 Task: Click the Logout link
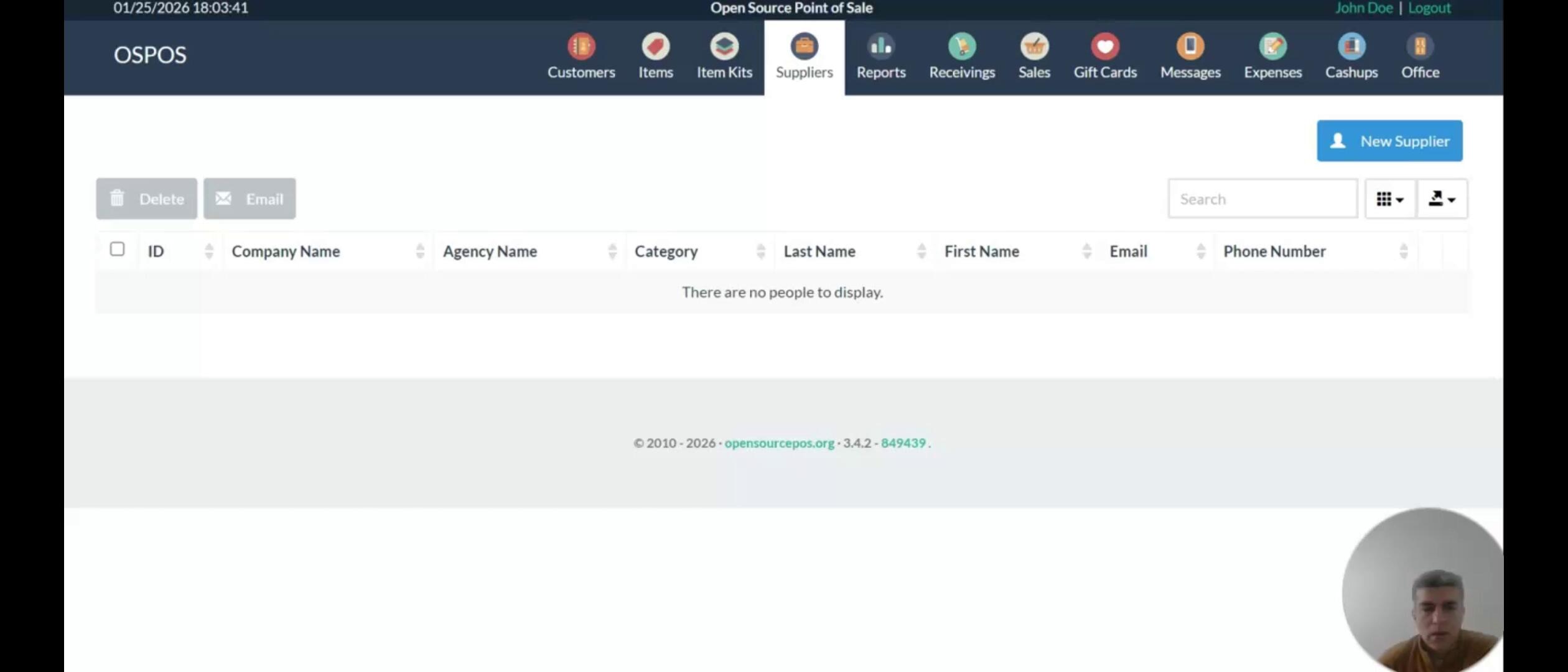pyautogui.click(x=1429, y=8)
